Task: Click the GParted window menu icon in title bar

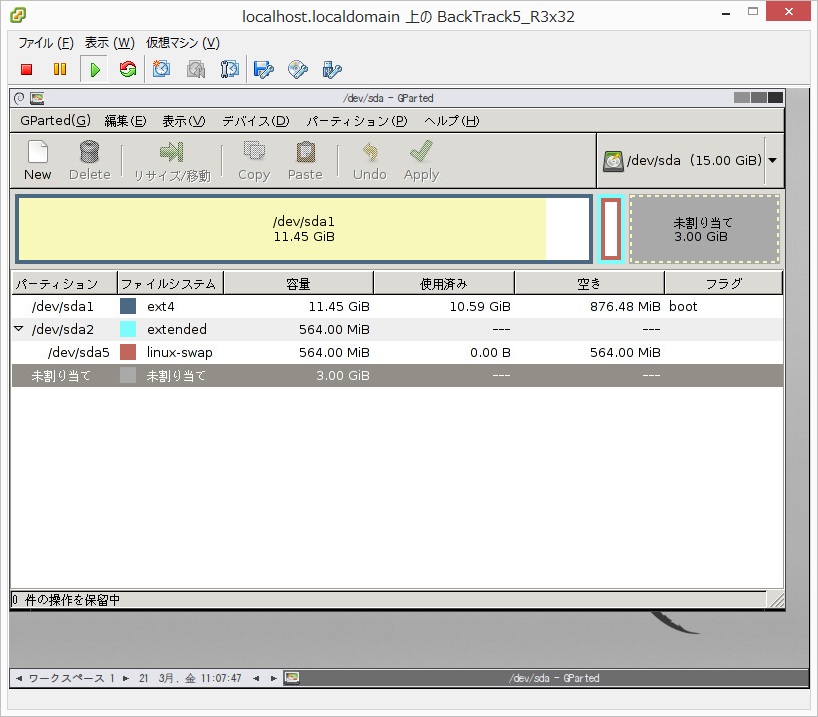Action: [x=19, y=98]
